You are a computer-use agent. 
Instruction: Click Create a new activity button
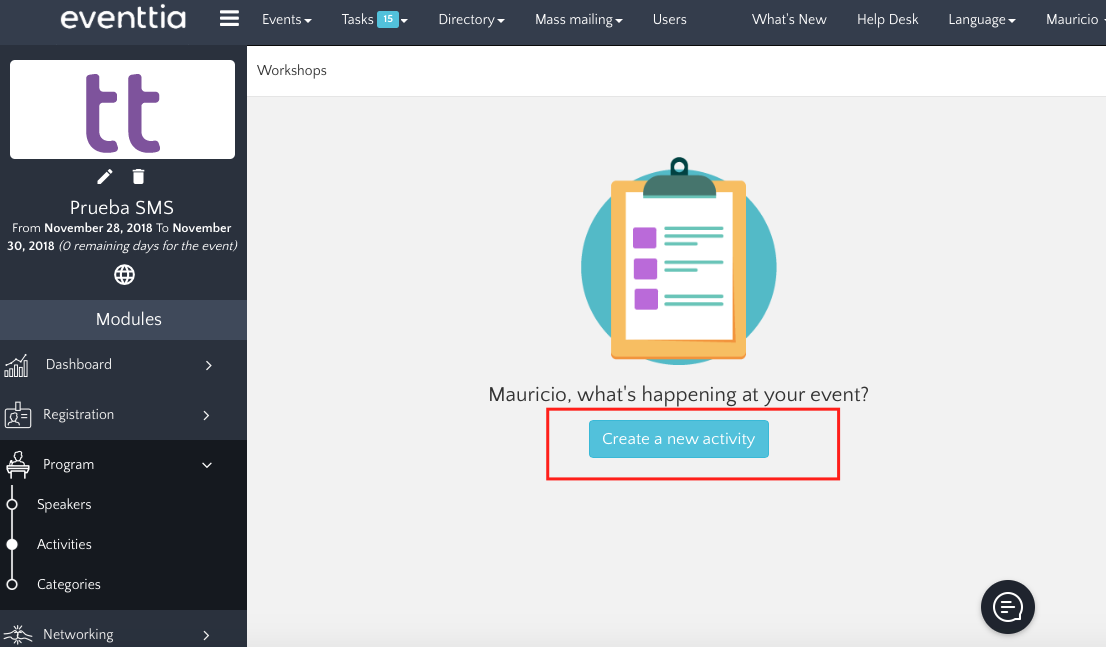678,439
